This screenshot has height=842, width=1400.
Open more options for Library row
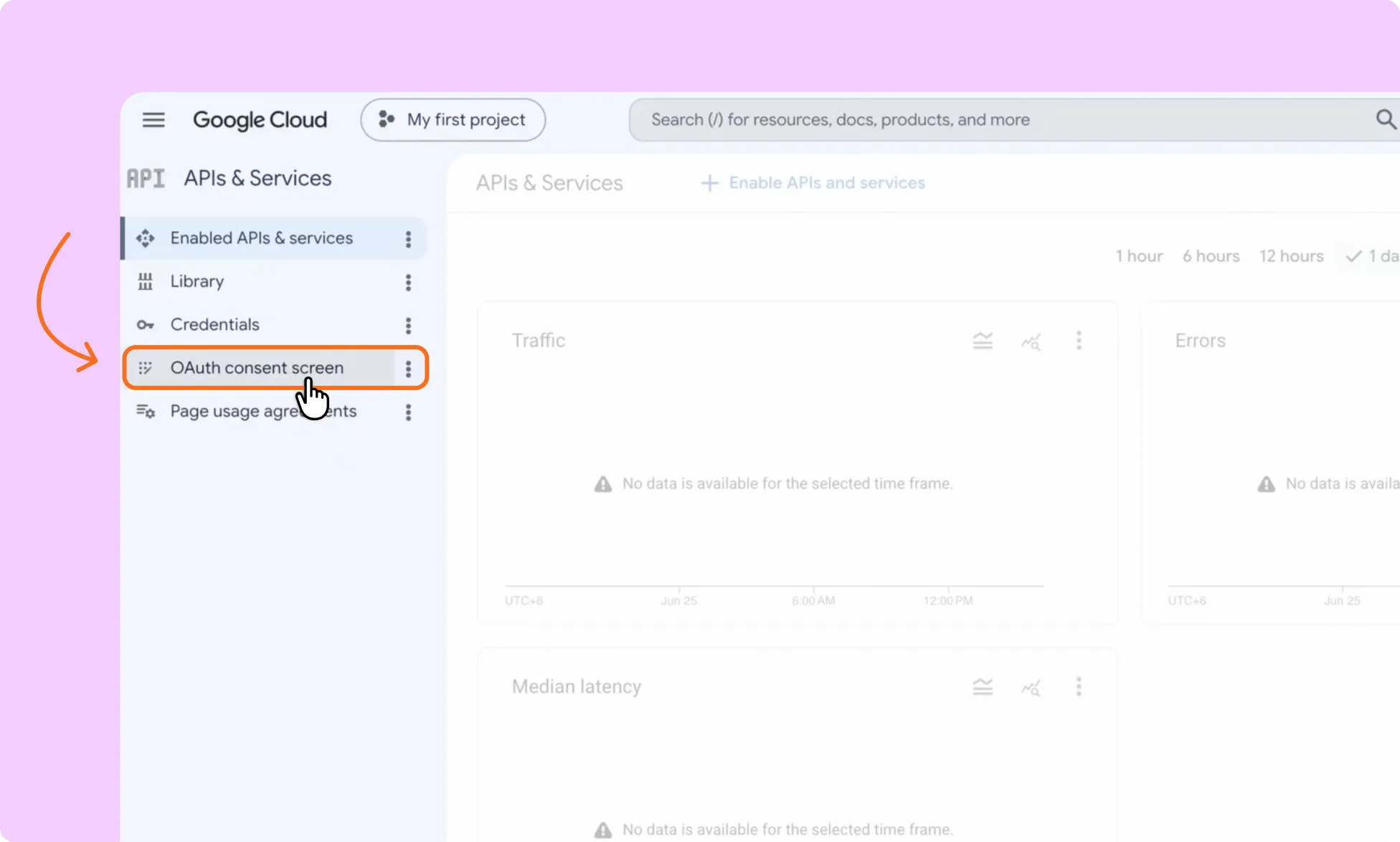tap(408, 283)
